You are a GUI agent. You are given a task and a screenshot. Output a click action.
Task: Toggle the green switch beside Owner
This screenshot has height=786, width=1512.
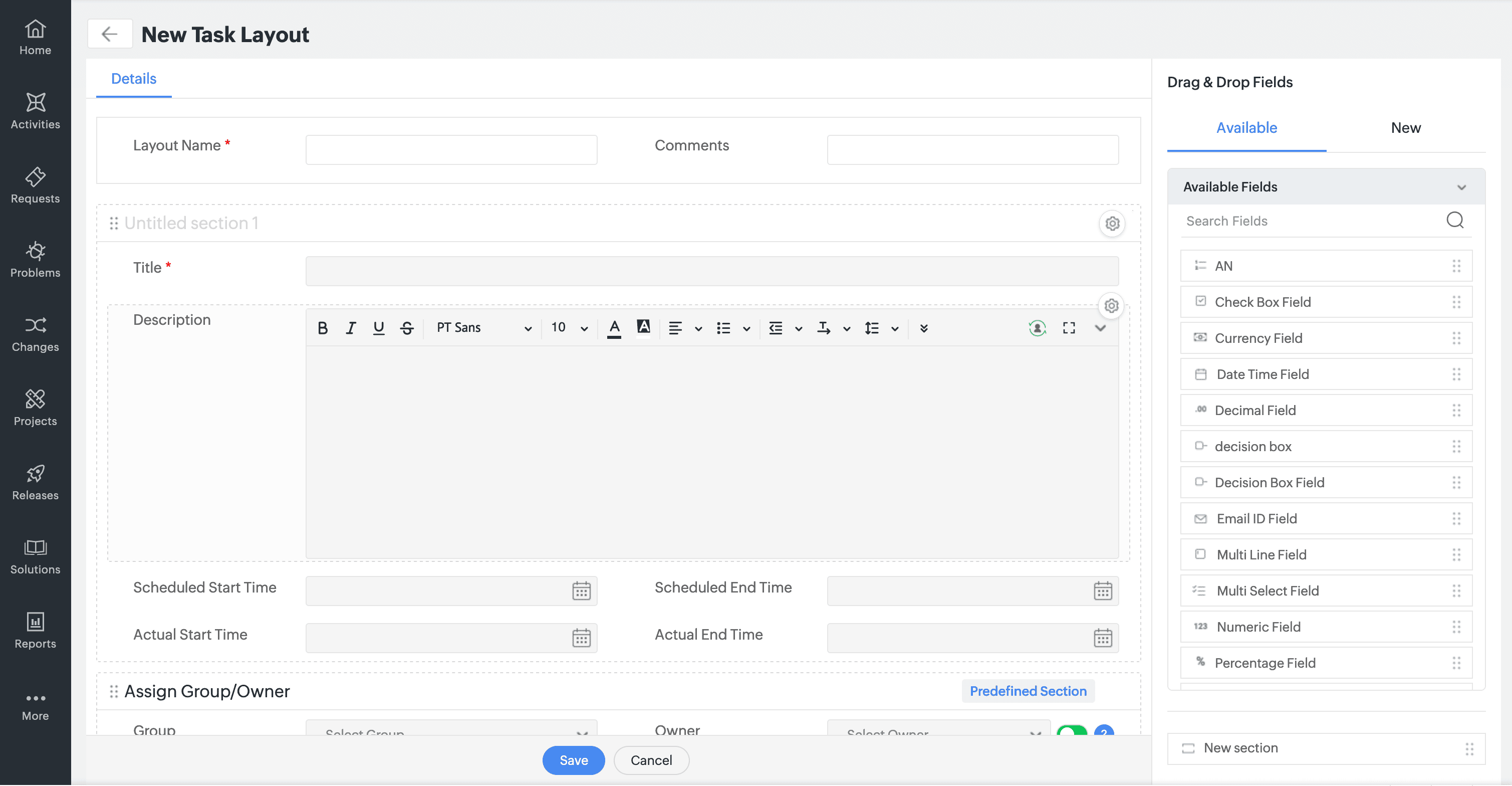(x=1072, y=731)
